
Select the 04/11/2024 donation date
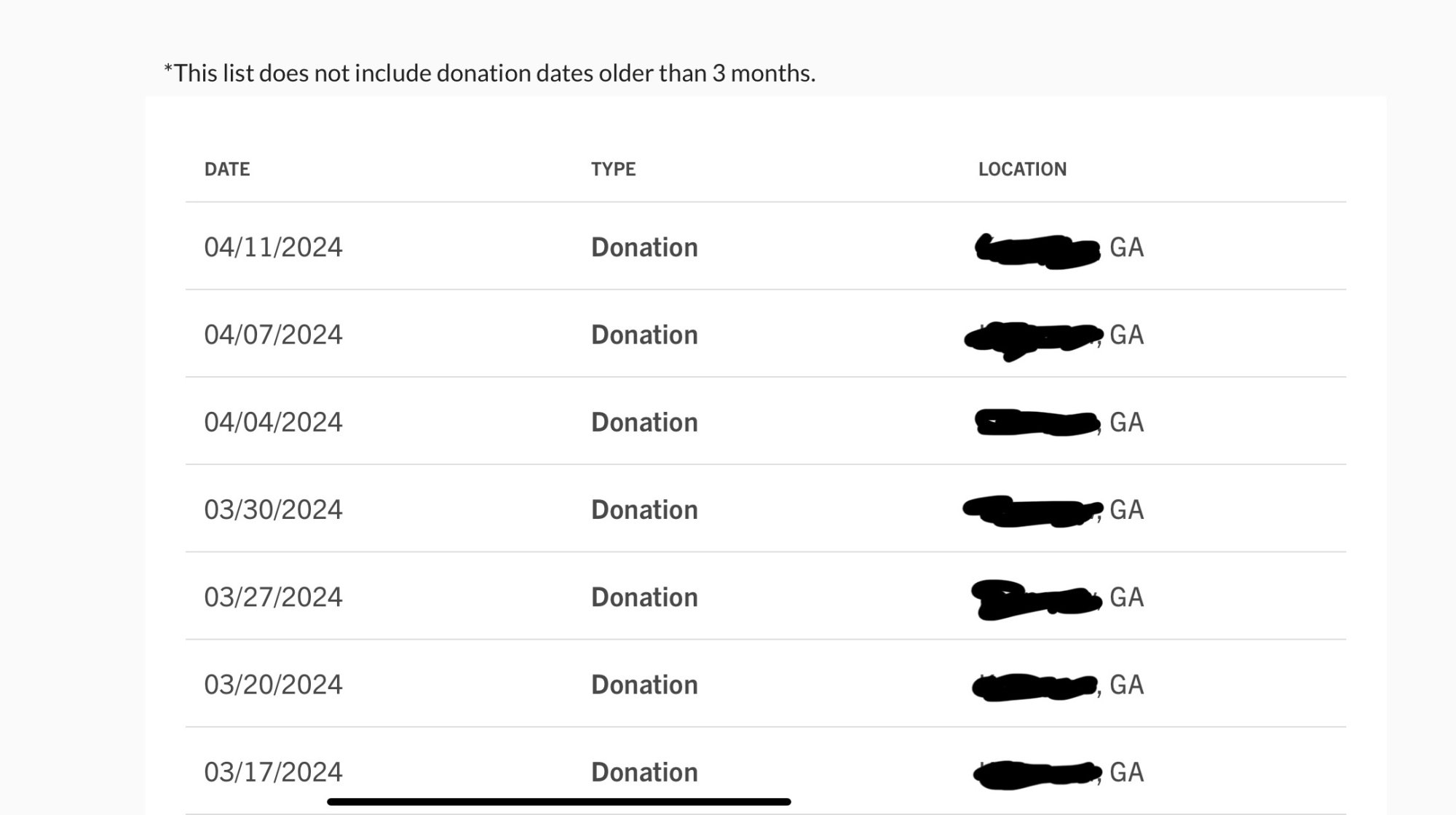tap(273, 247)
